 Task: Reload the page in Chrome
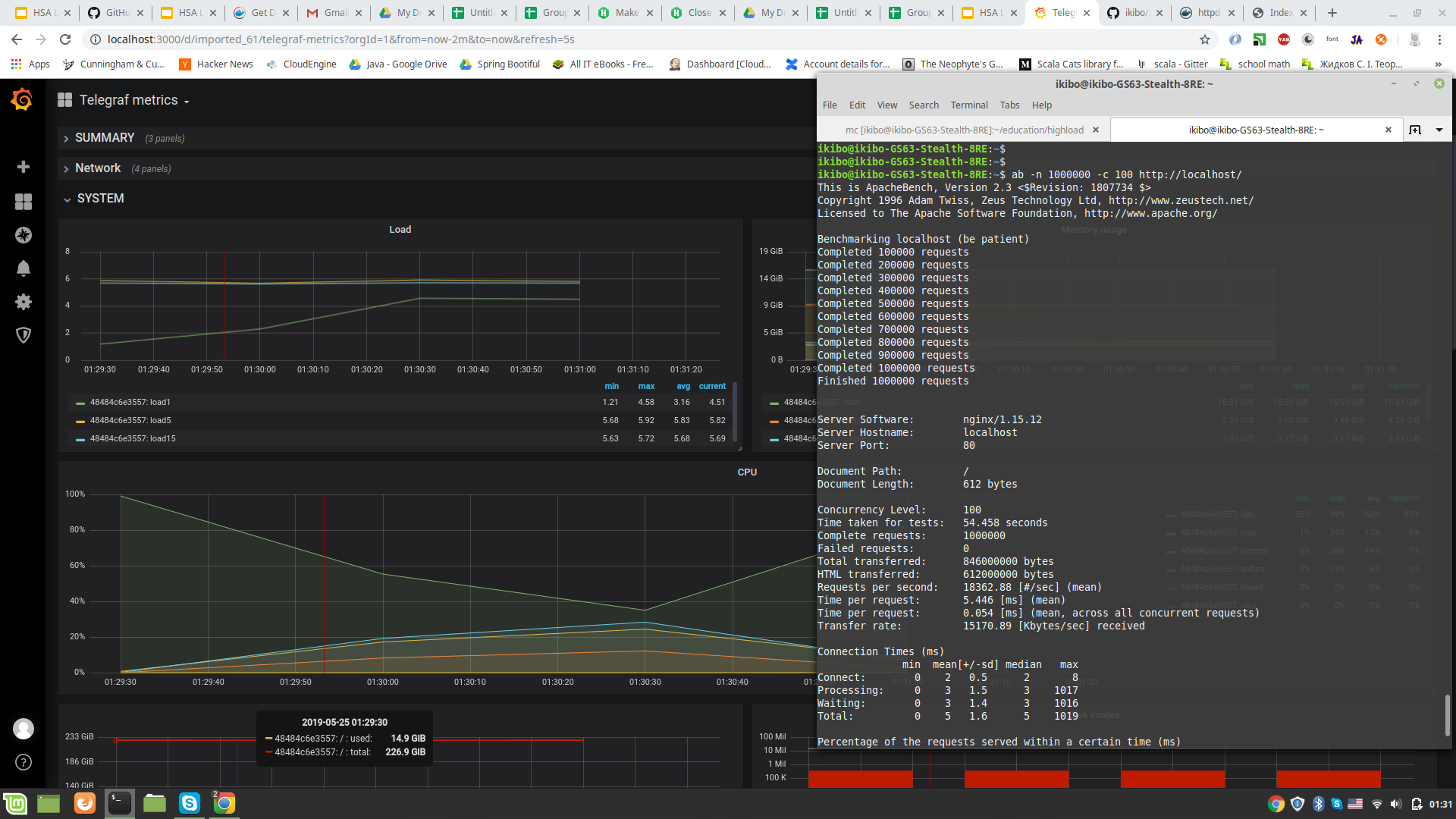point(65,39)
